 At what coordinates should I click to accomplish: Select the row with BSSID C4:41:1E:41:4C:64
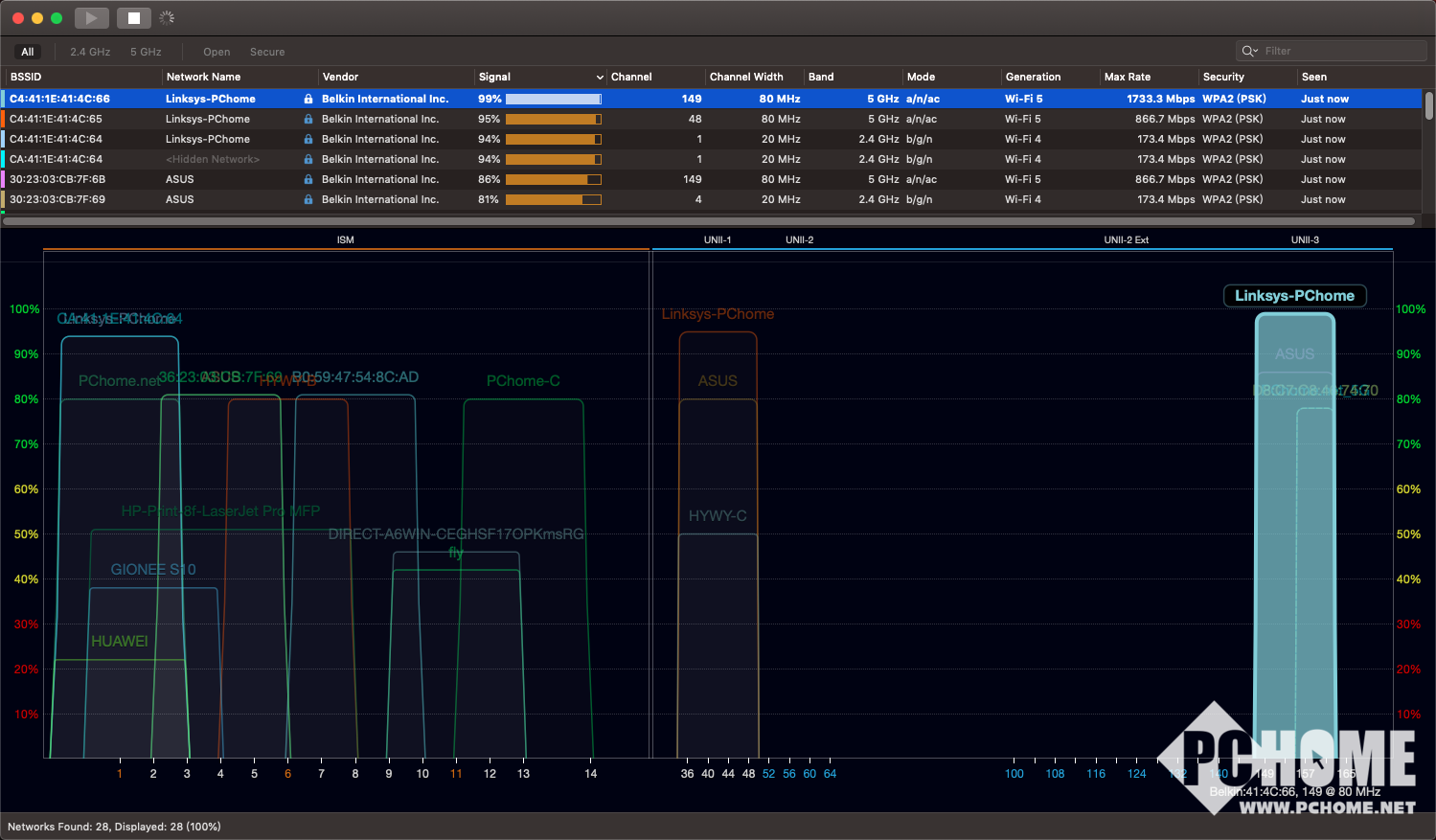click(x=712, y=139)
